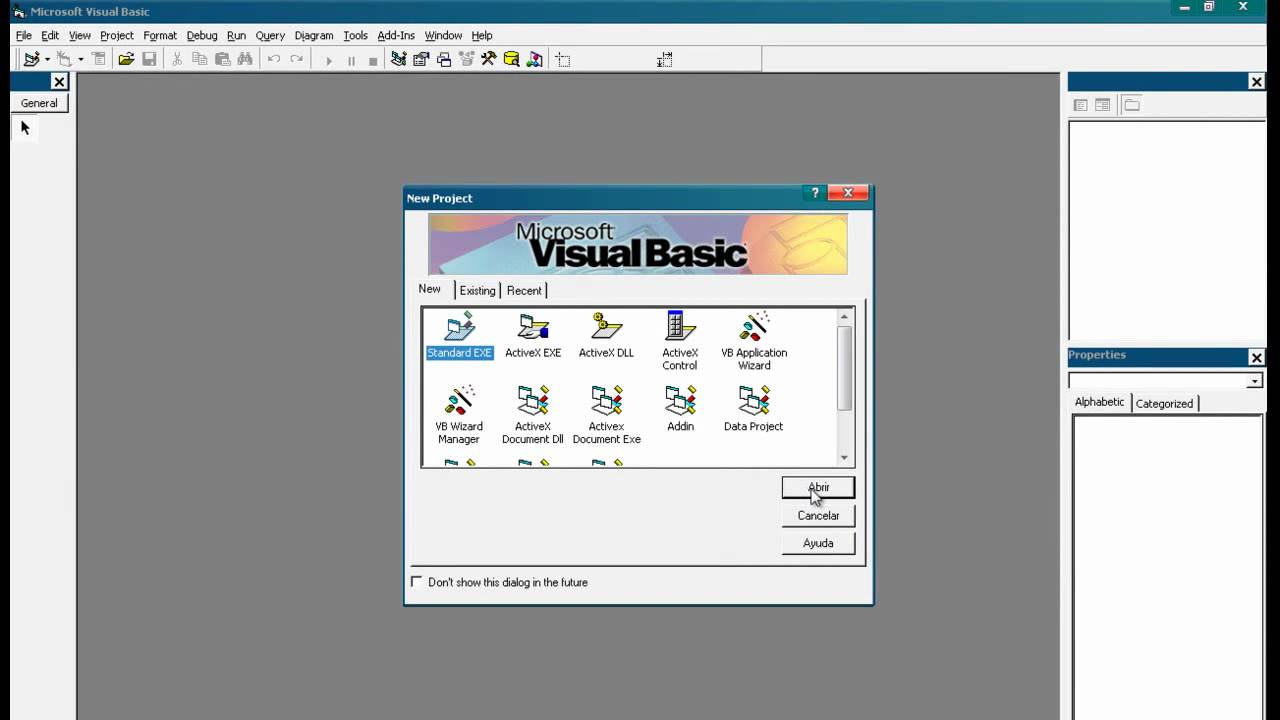Image resolution: width=1280 pixels, height=720 pixels.
Task: Show the Toolbox via hammer-wrench icon
Action: [488, 60]
